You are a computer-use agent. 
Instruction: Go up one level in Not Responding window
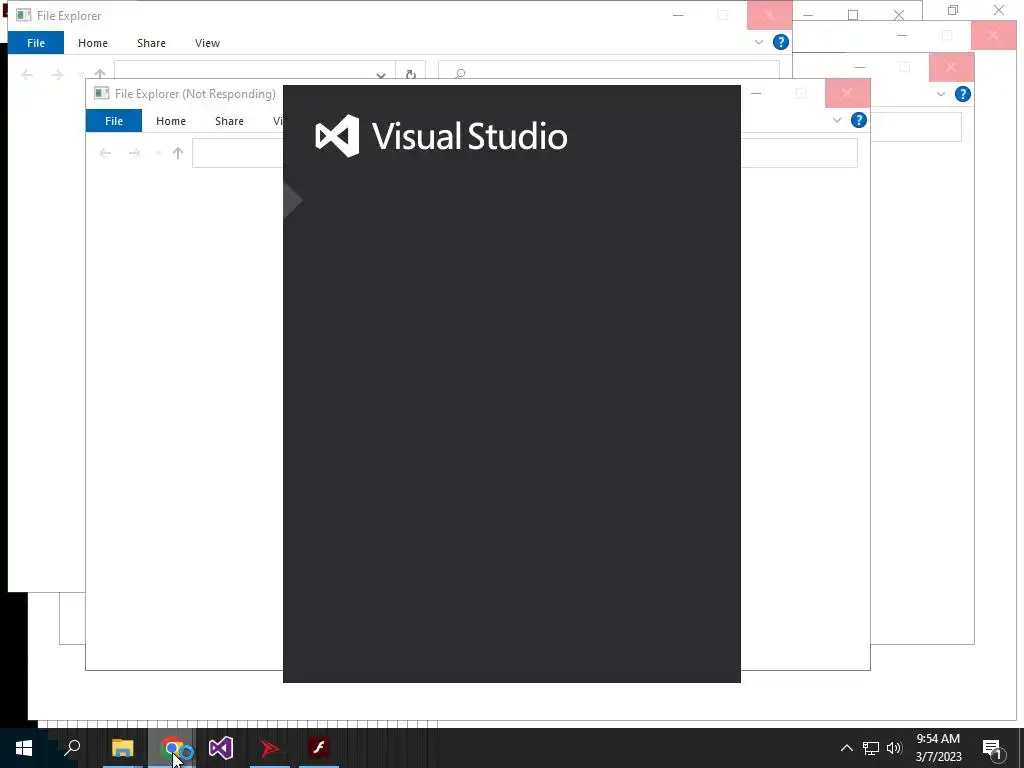tap(178, 153)
